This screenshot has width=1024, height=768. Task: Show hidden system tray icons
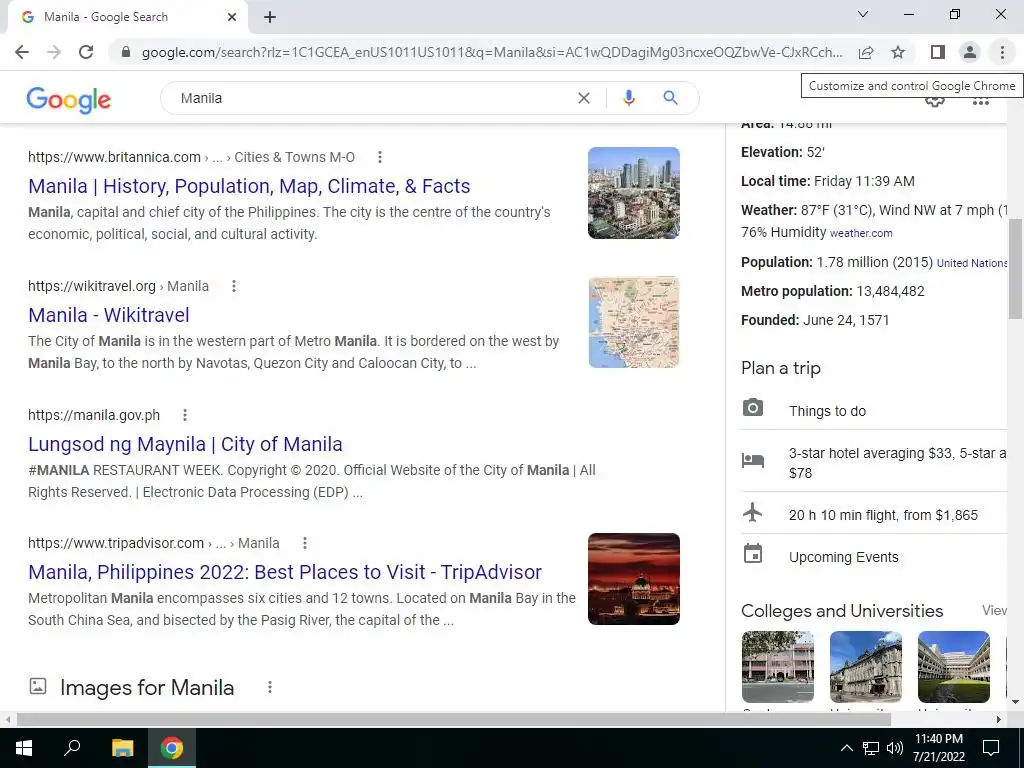[x=846, y=748]
